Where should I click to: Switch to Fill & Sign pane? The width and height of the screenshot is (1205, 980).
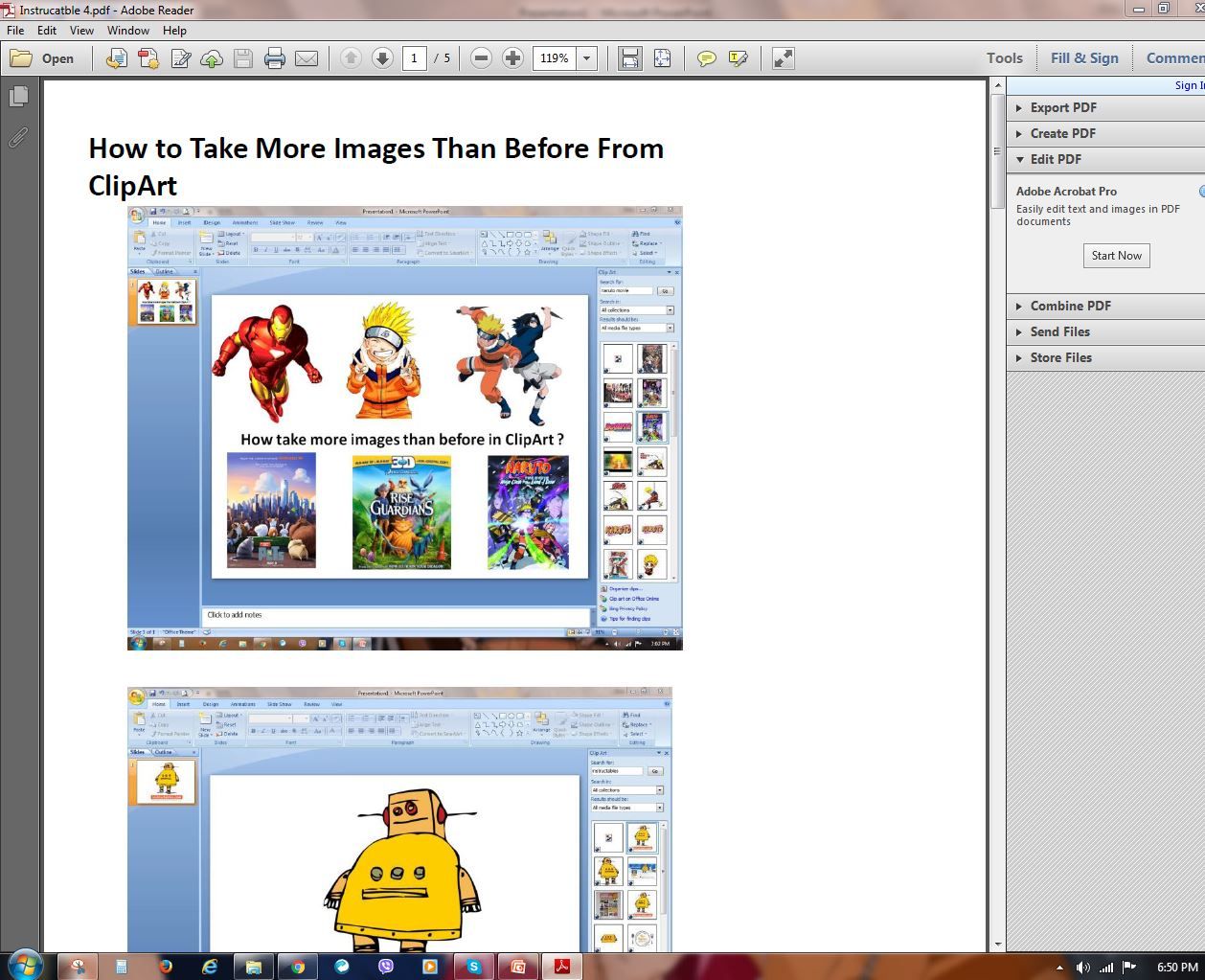(x=1084, y=58)
